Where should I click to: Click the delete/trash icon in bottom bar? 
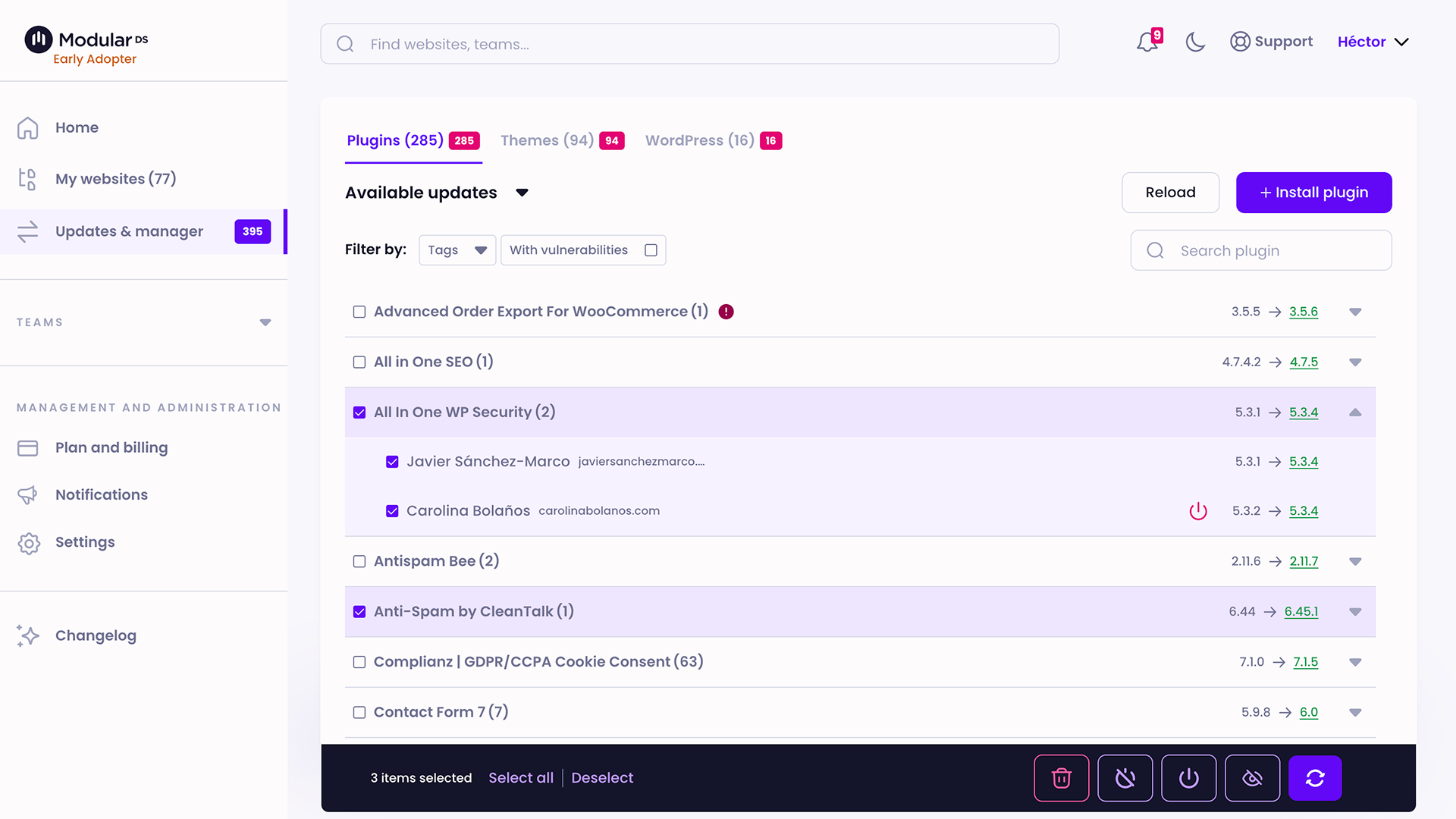click(x=1061, y=778)
